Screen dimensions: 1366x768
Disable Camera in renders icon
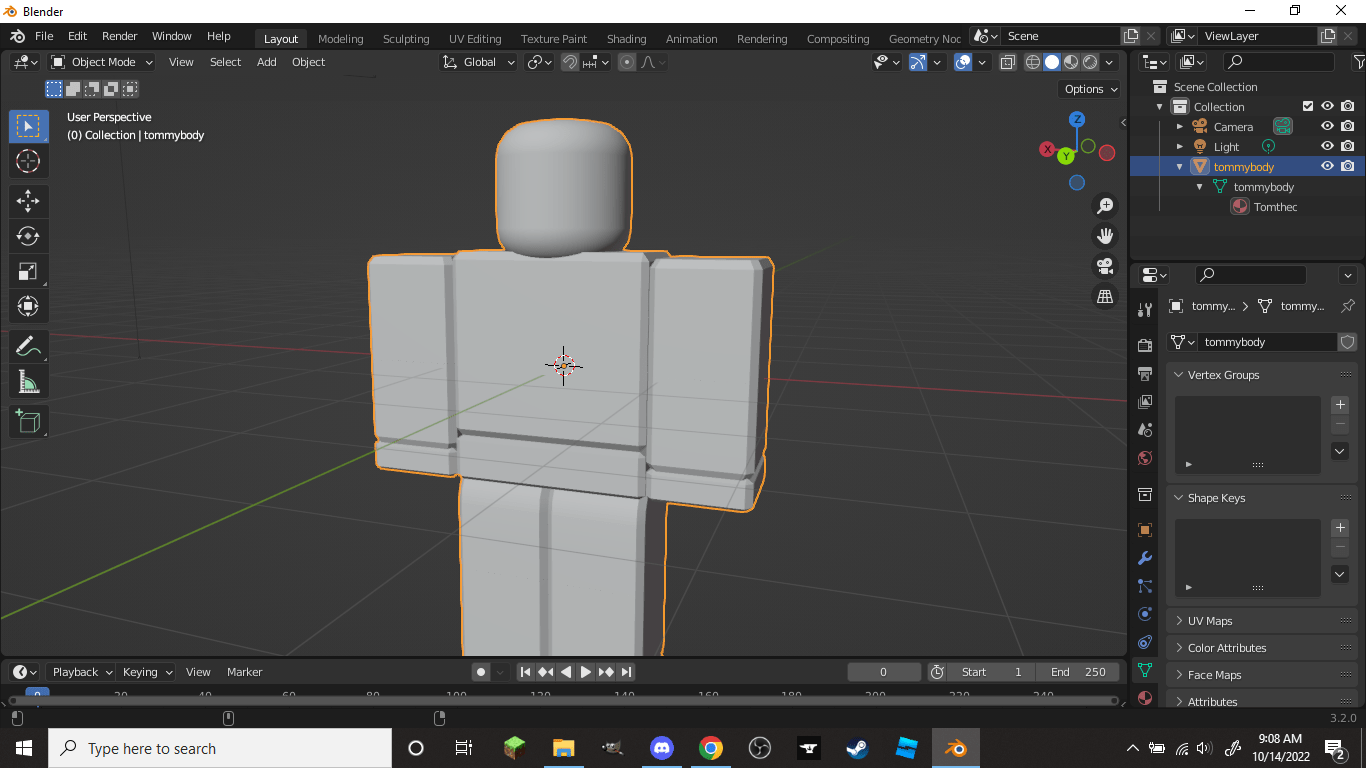[1348, 127]
